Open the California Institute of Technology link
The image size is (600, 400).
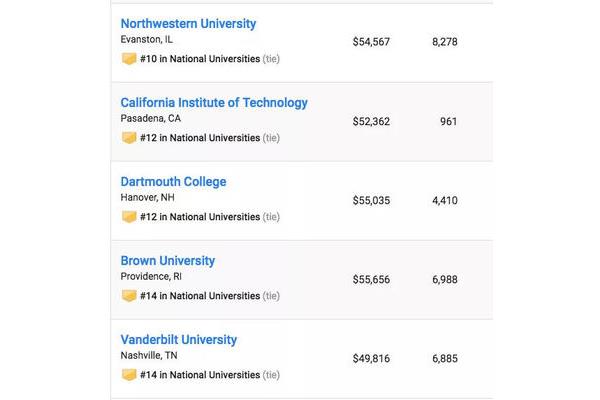(x=214, y=103)
